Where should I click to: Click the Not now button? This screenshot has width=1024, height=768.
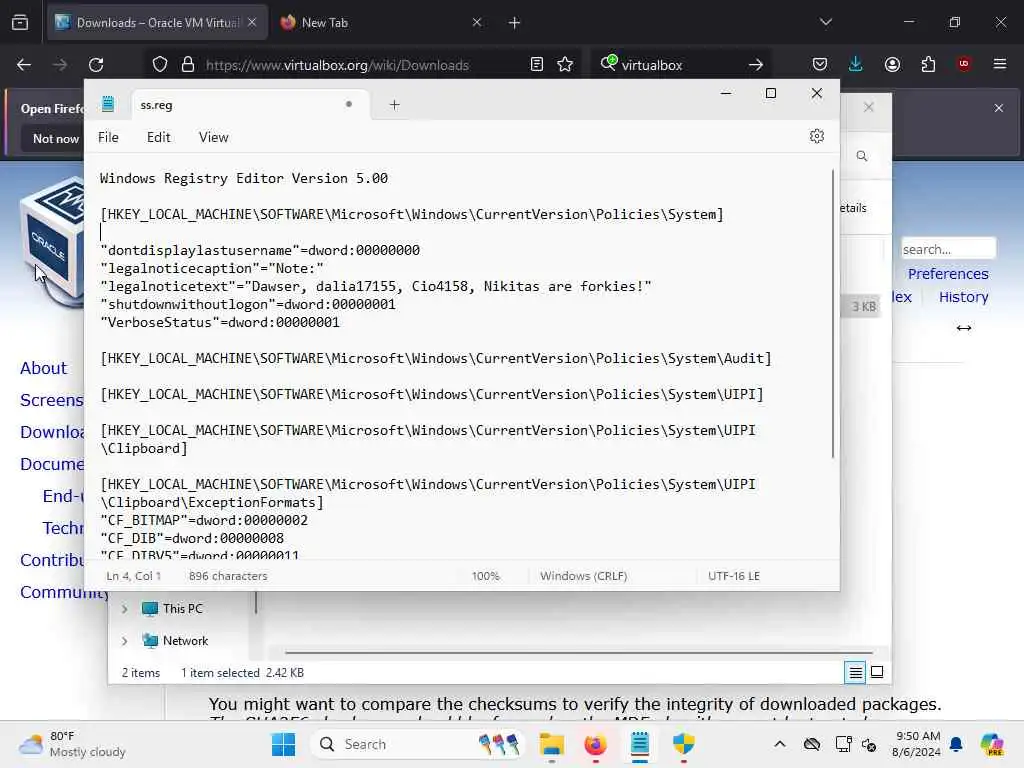coord(56,138)
